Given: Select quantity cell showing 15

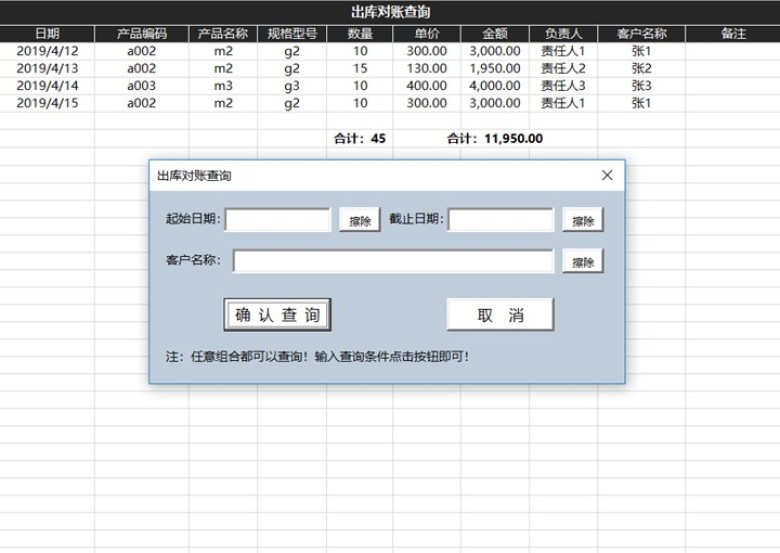Looking at the screenshot, I should coord(360,69).
